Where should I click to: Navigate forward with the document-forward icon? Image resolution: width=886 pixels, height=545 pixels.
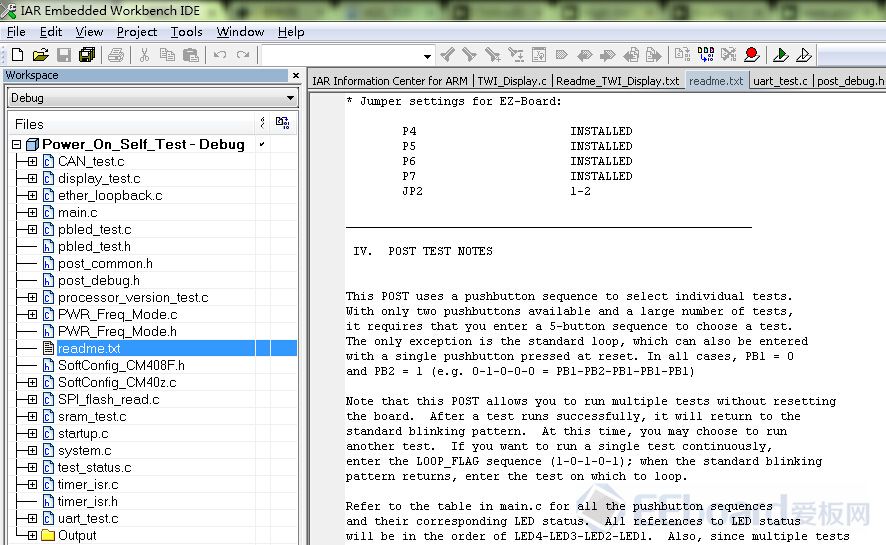pos(653,55)
